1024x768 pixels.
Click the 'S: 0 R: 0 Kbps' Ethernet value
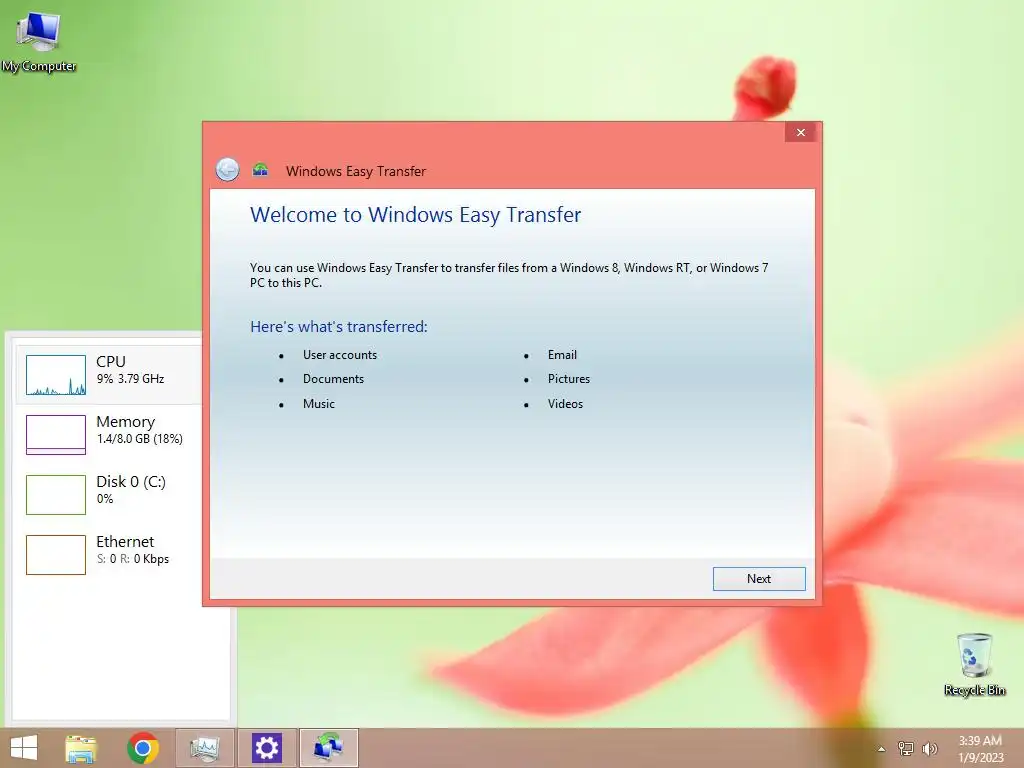[x=133, y=559]
